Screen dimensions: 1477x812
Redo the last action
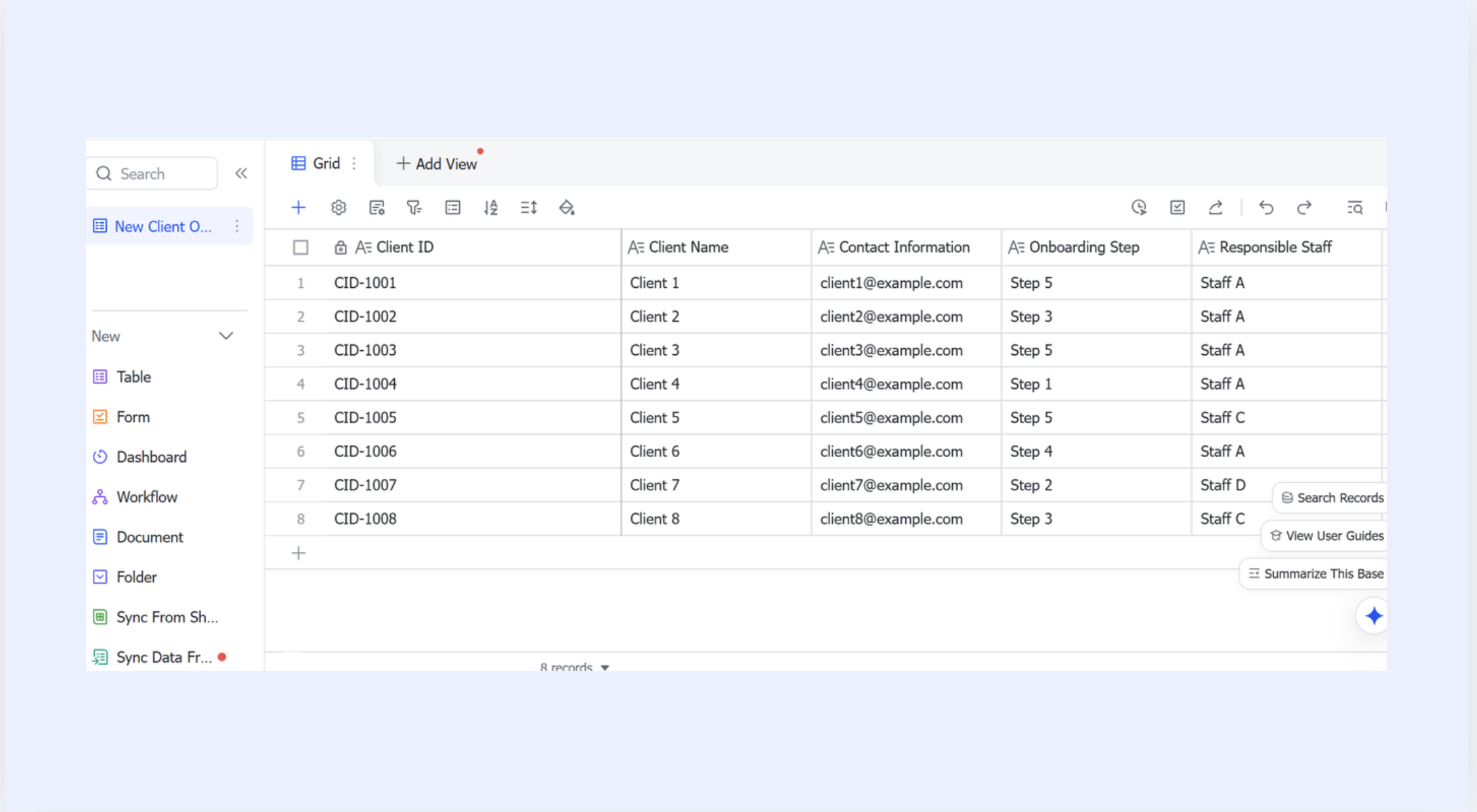(x=1304, y=208)
